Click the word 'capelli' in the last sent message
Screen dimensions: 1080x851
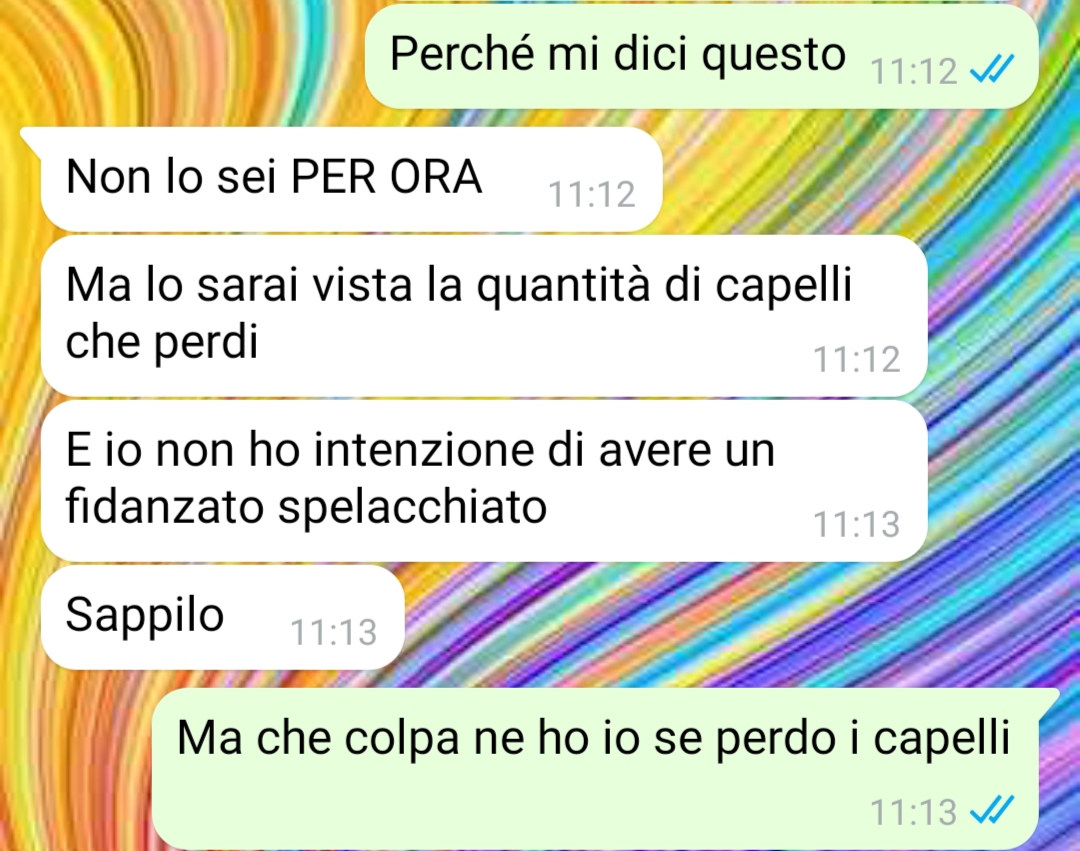coord(942,739)
